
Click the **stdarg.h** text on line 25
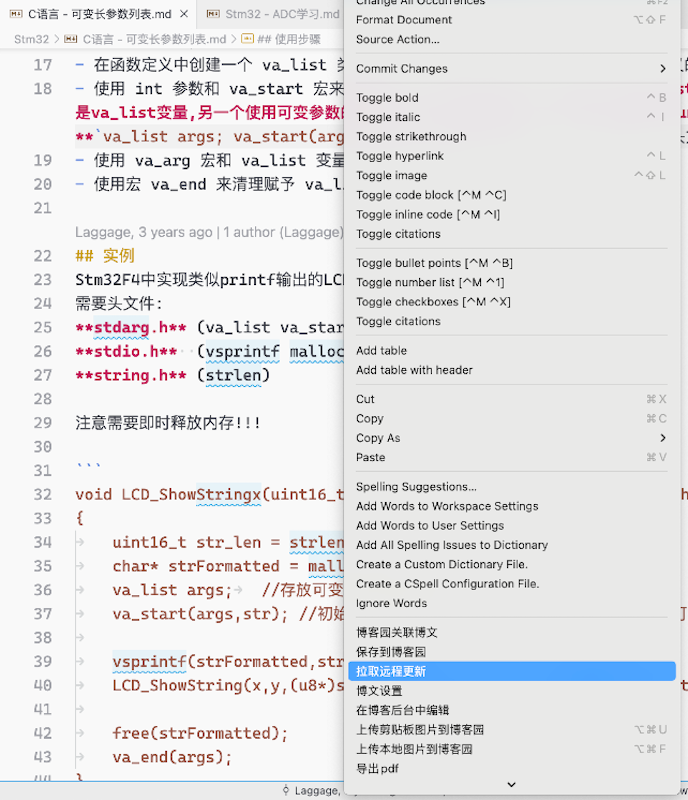[x=131, y=327]
